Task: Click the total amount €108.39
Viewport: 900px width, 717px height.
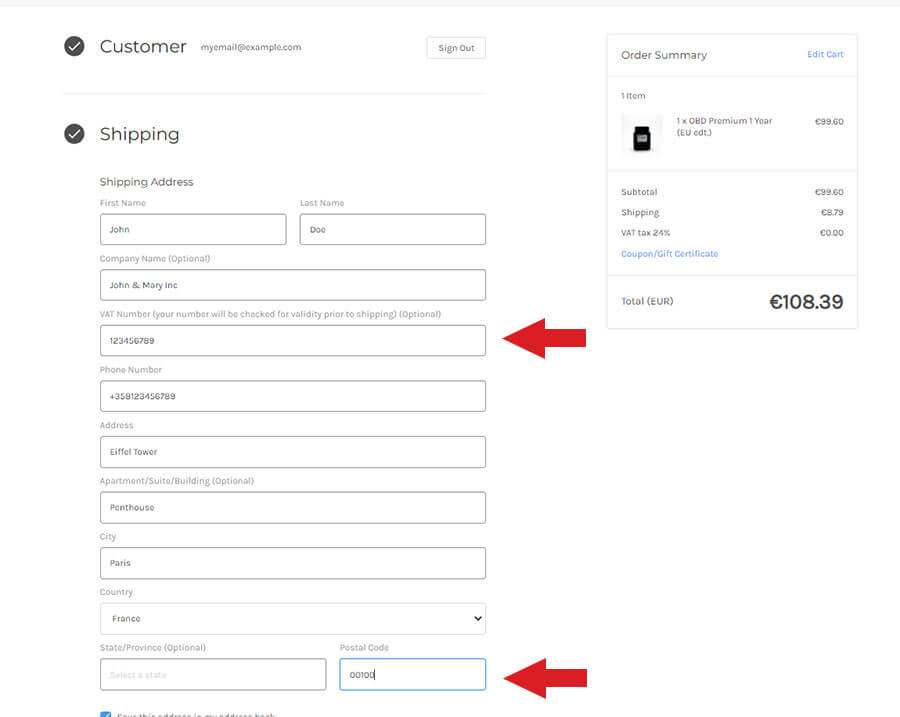Action: [806, 302]
